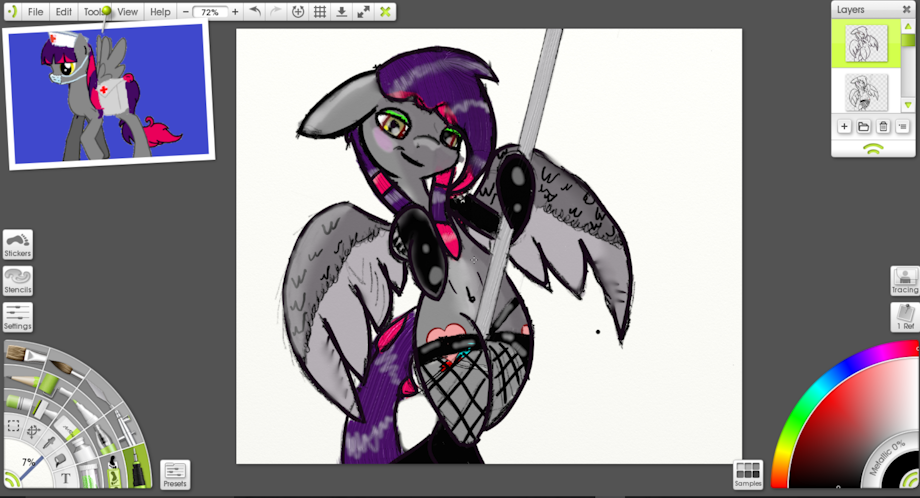Open the Refs reference panel
This screenshot has width=920, height=498.
tap(905, 317)
